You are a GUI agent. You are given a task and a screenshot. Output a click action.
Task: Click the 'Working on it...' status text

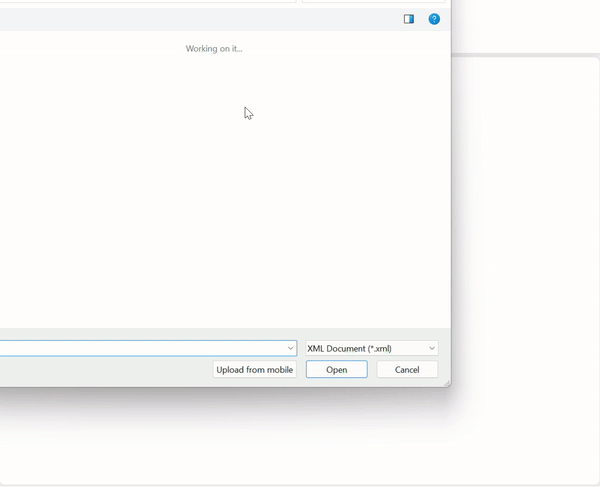coord(214,49)
